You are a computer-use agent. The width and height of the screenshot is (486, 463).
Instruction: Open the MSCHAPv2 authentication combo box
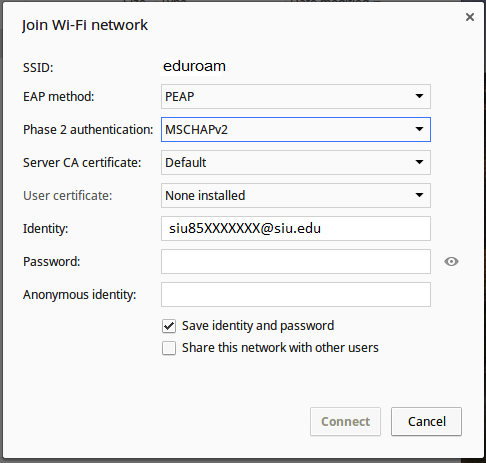pos(296,129)
